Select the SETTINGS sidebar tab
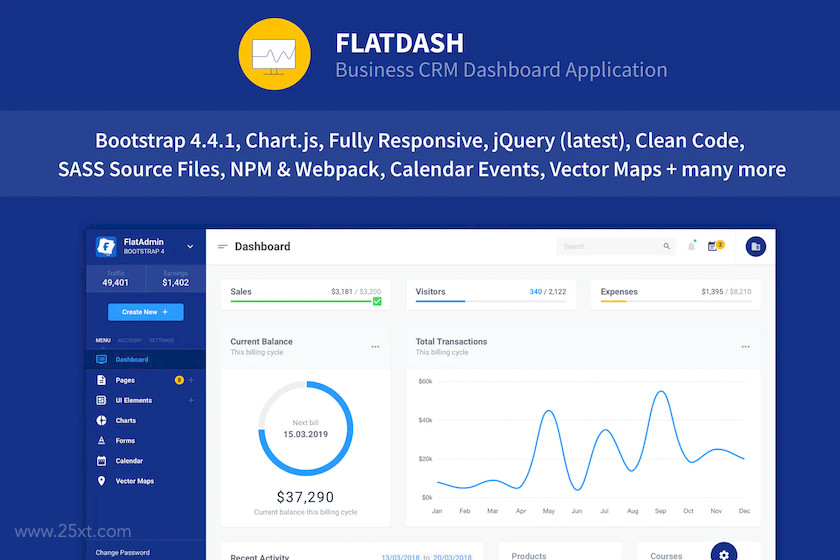The image size is (840, 560). tap(161, 340)
